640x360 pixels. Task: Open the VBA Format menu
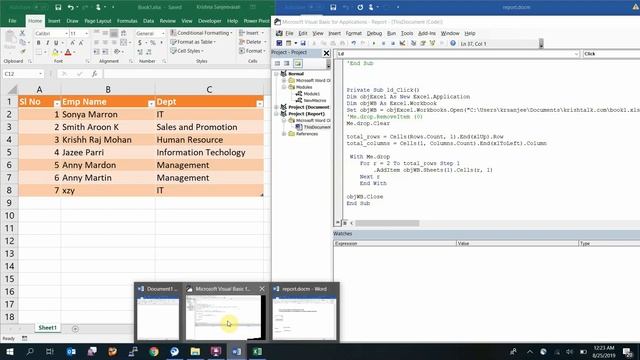pyautogui.click(x=353, y=33)
